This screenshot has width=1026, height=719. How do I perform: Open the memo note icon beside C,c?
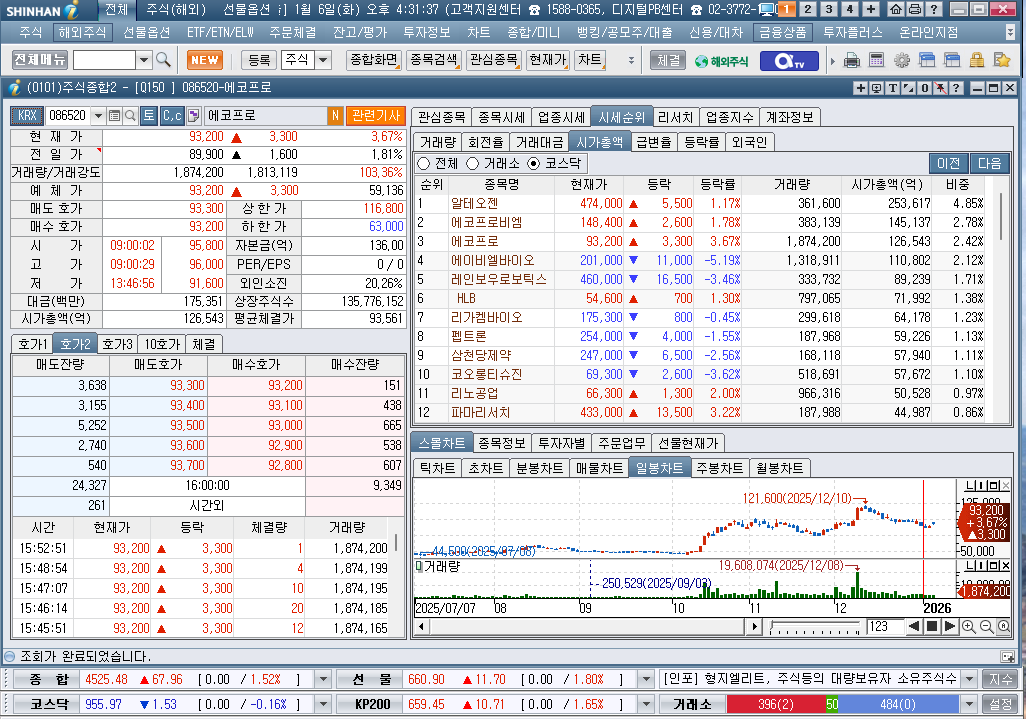194,116
